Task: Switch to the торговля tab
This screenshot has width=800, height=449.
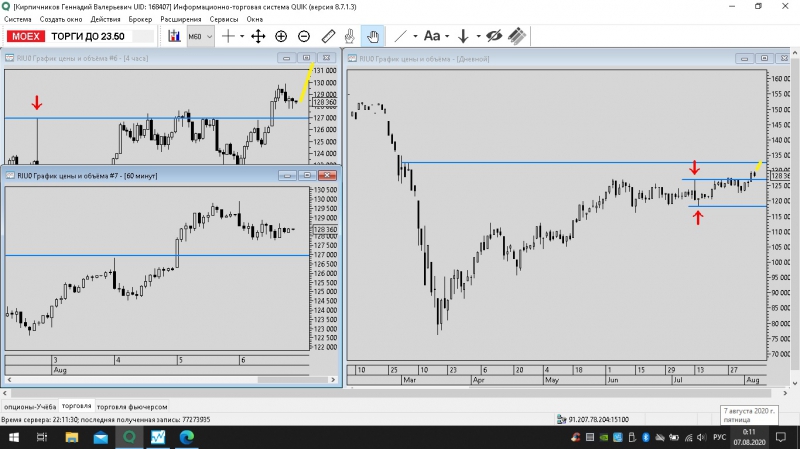Action: coord(76,406)
